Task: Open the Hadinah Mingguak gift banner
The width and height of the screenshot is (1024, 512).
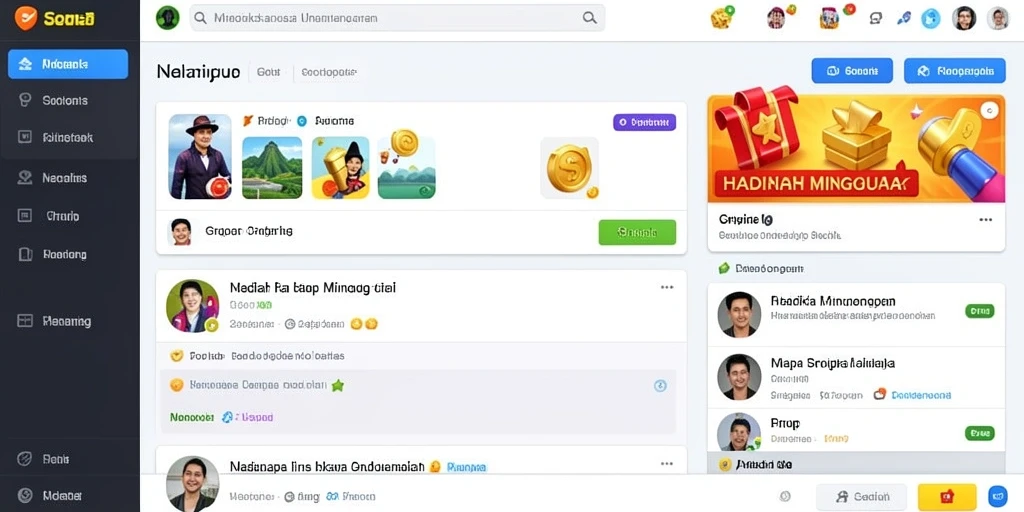Action: 856,148
